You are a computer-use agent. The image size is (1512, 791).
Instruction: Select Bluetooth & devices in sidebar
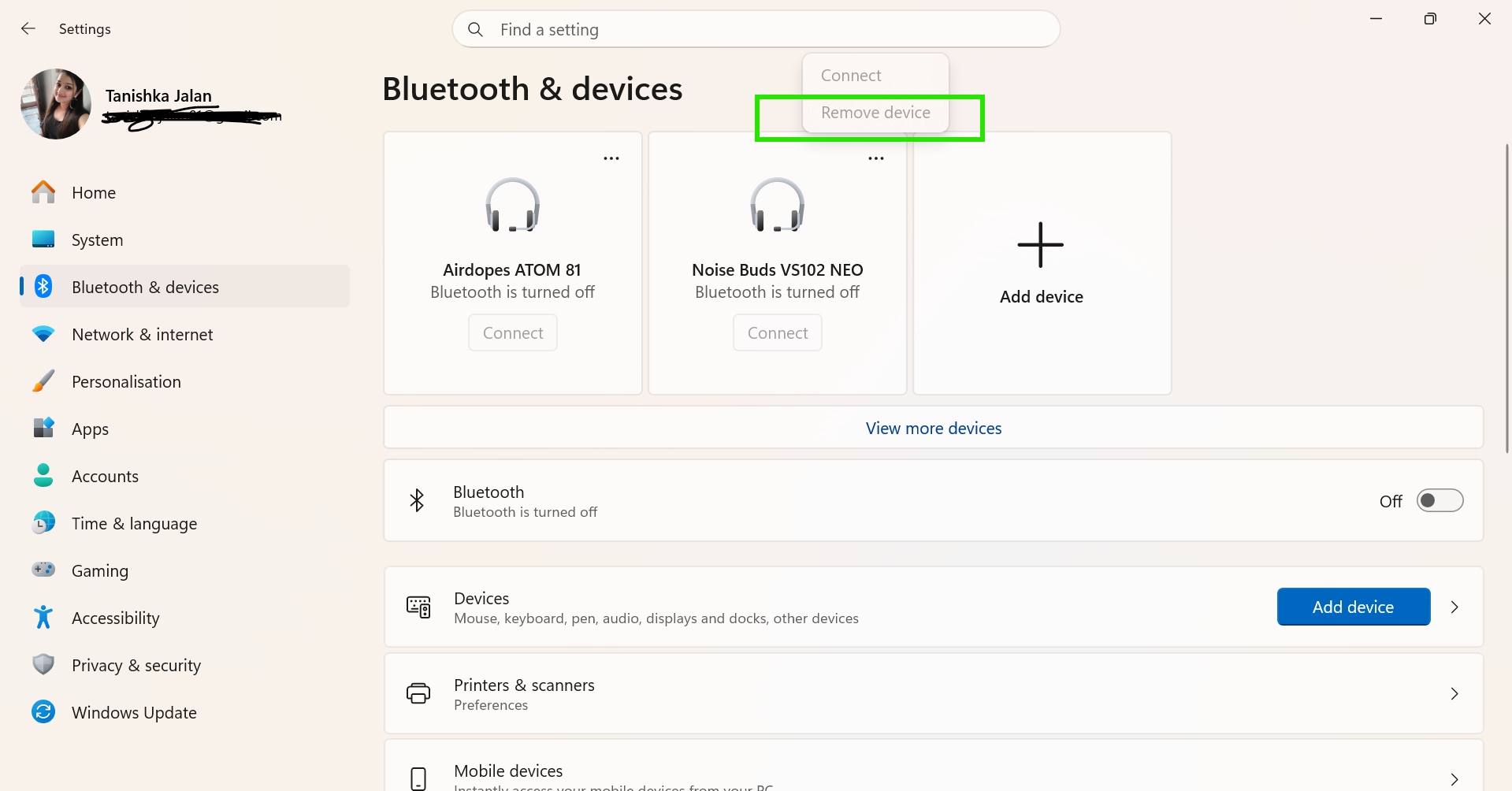[x=185, y=287]
